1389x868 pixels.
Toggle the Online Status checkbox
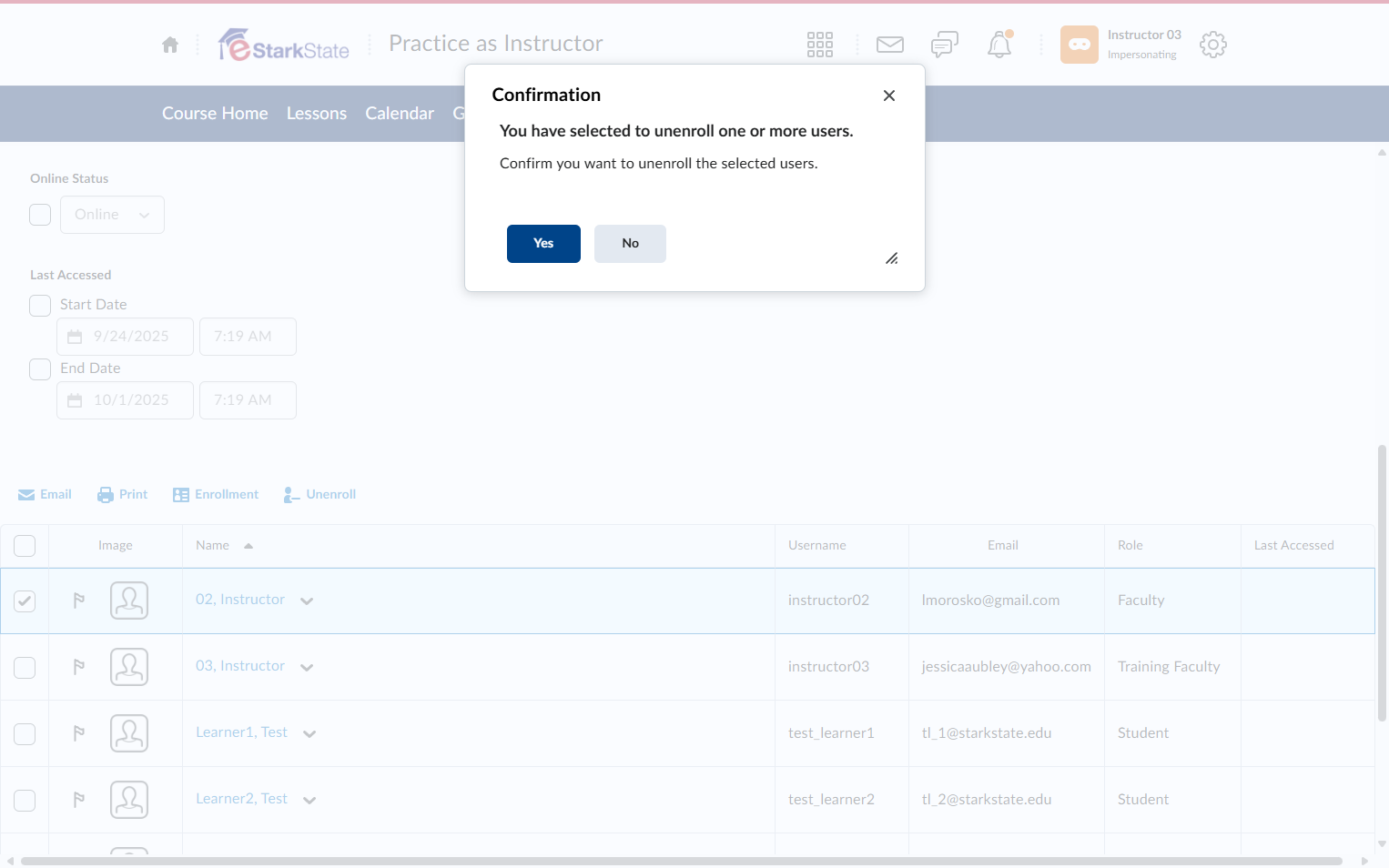click(40, 215)
